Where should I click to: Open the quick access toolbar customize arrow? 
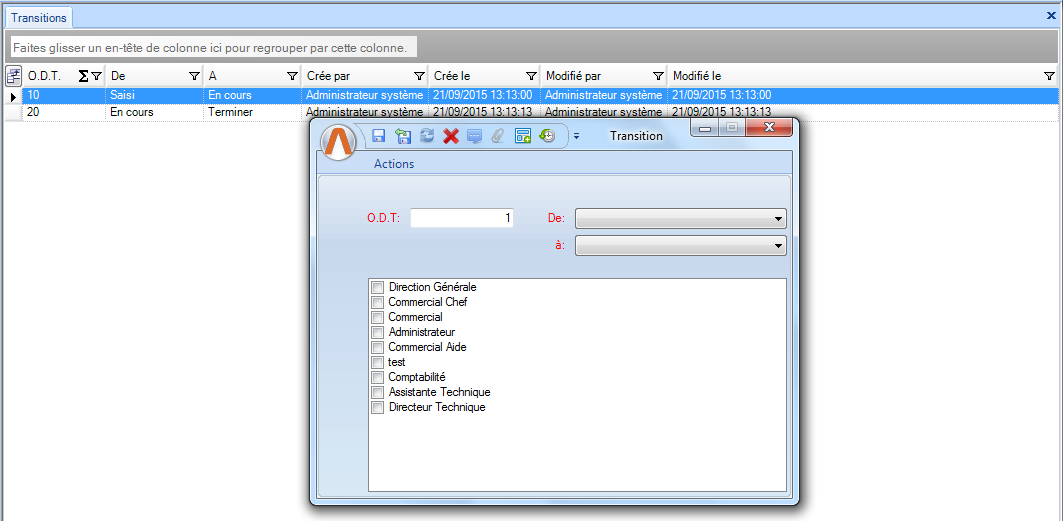click(x=576, y=137)
